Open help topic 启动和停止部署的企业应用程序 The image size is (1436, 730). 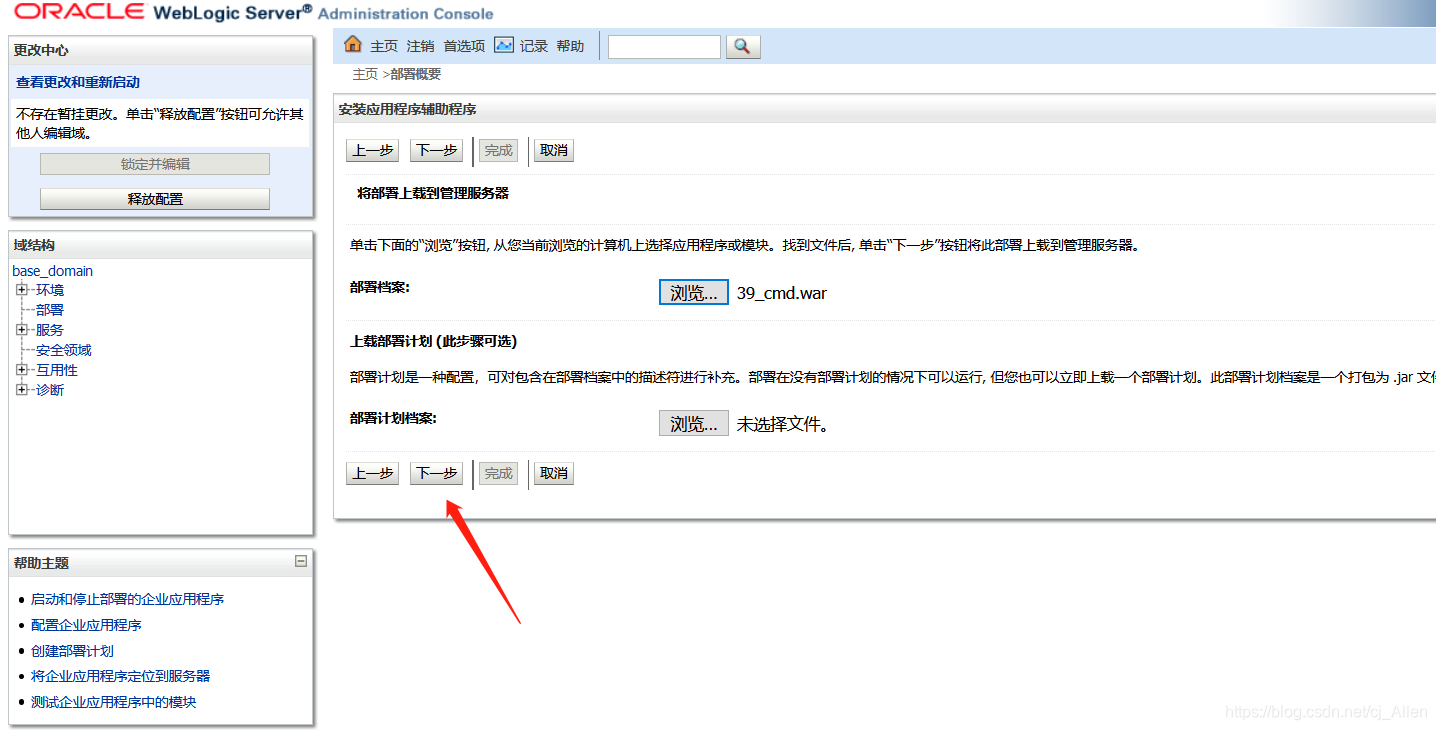tap(127, 599)
